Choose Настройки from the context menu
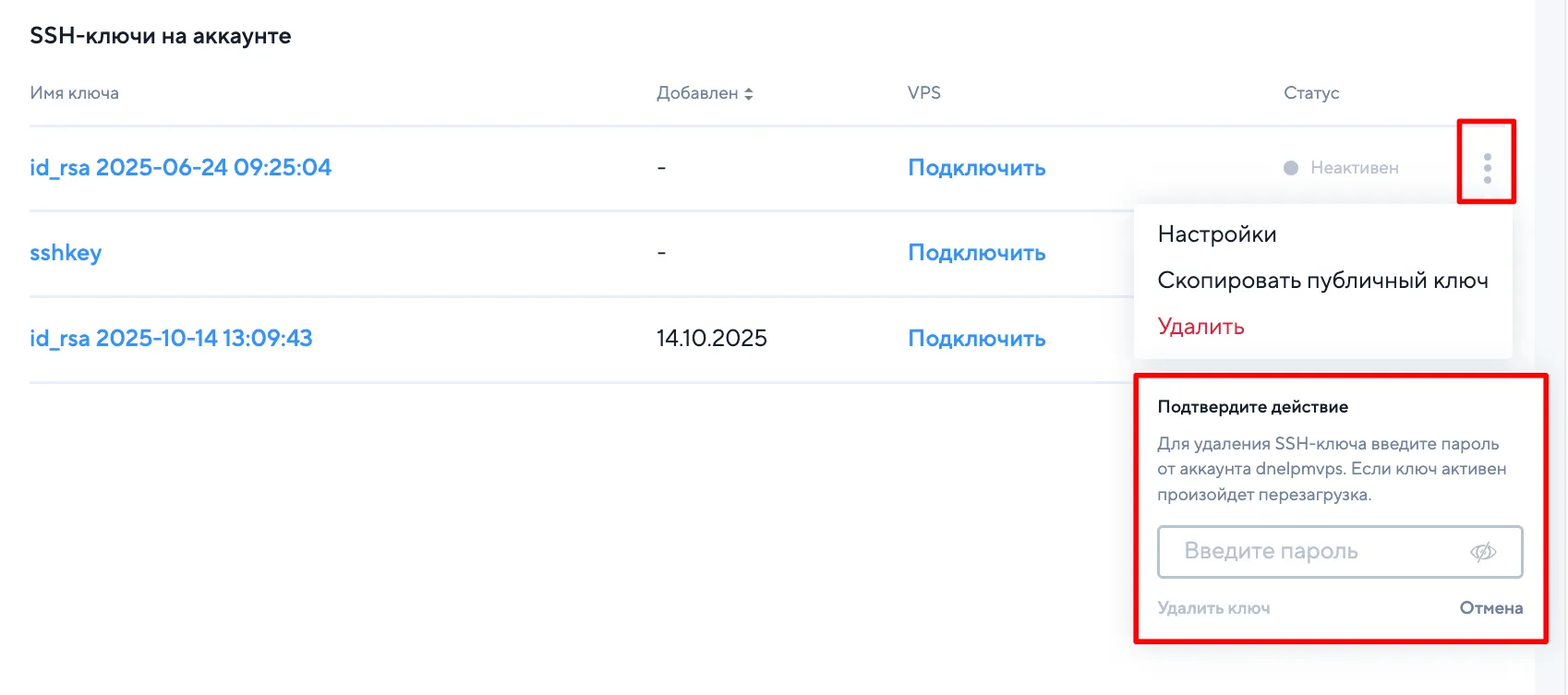Image resolution: width=1568 pixels, height=695 pixels. click(x=1216, y=234)
